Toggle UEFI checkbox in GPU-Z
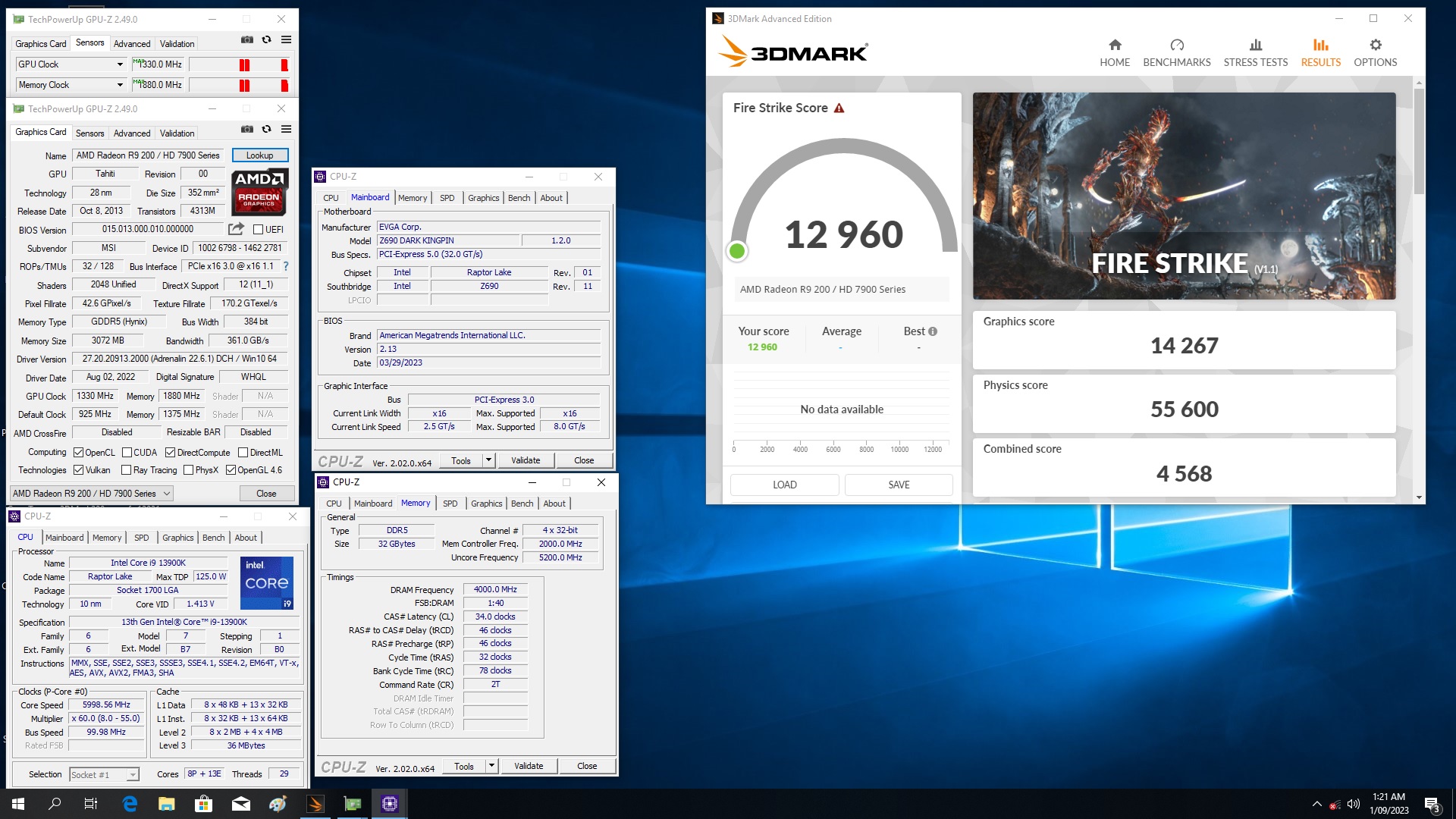The width and height of the screenshot is (1456, 819). [x=258, y=230]
